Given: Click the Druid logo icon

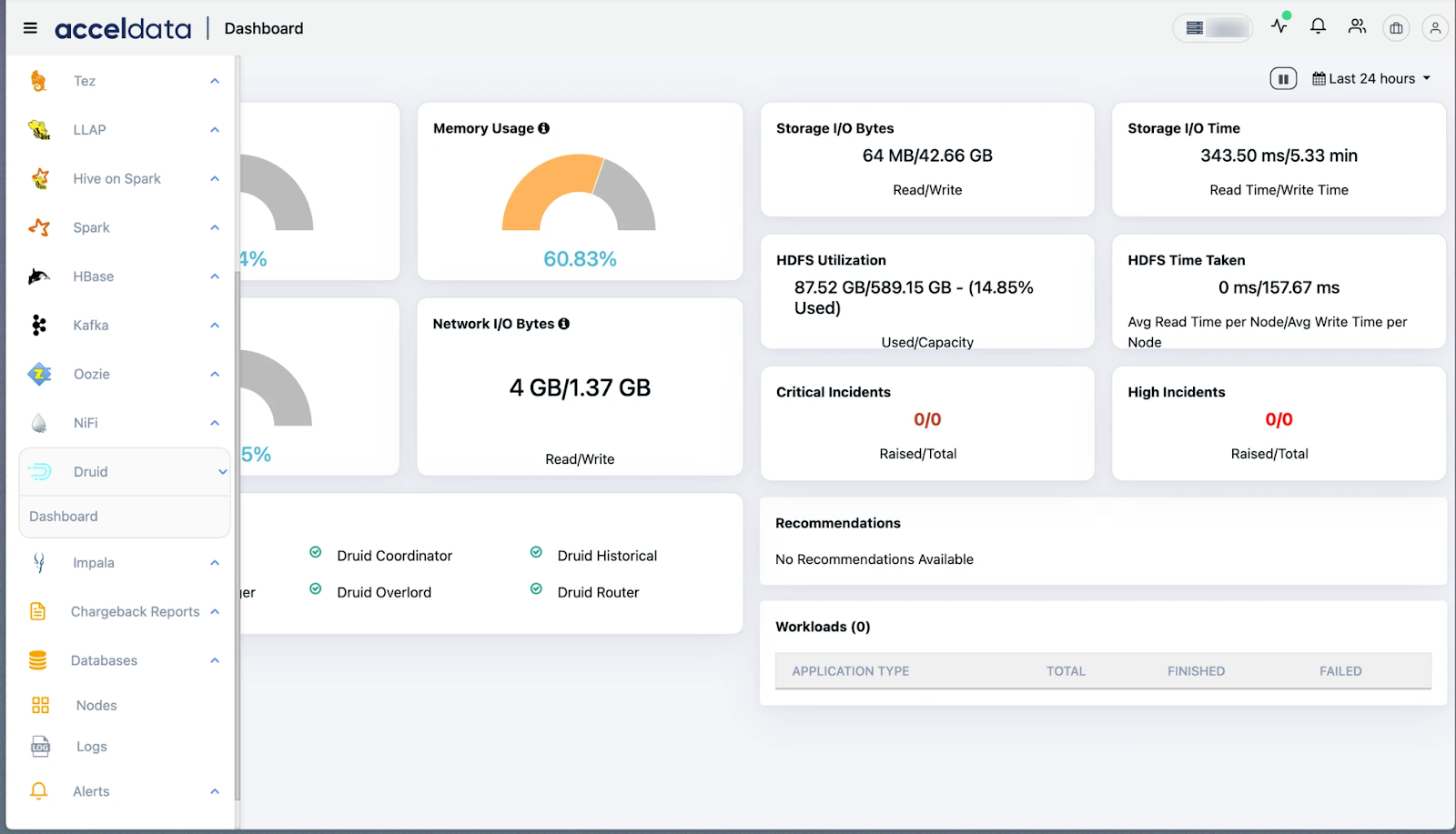Looking at the screenshot, I should 40,471.
